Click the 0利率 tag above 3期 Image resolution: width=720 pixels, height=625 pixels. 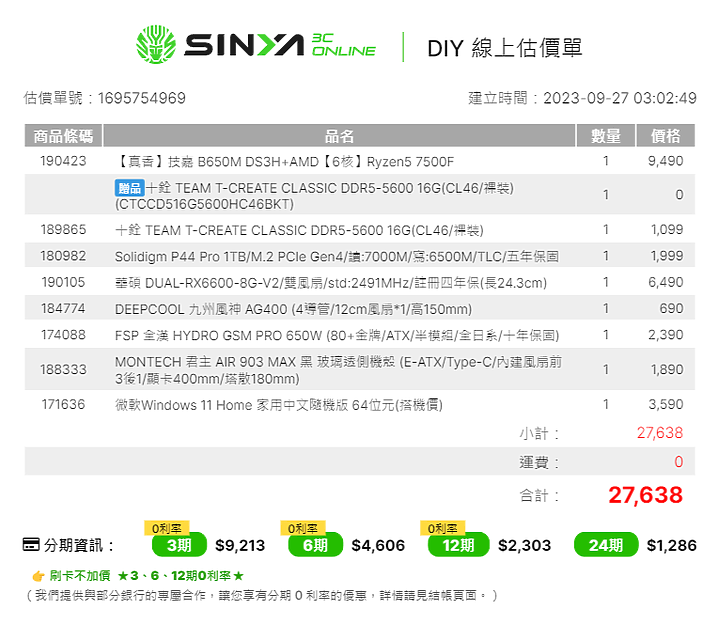[167, 528]
